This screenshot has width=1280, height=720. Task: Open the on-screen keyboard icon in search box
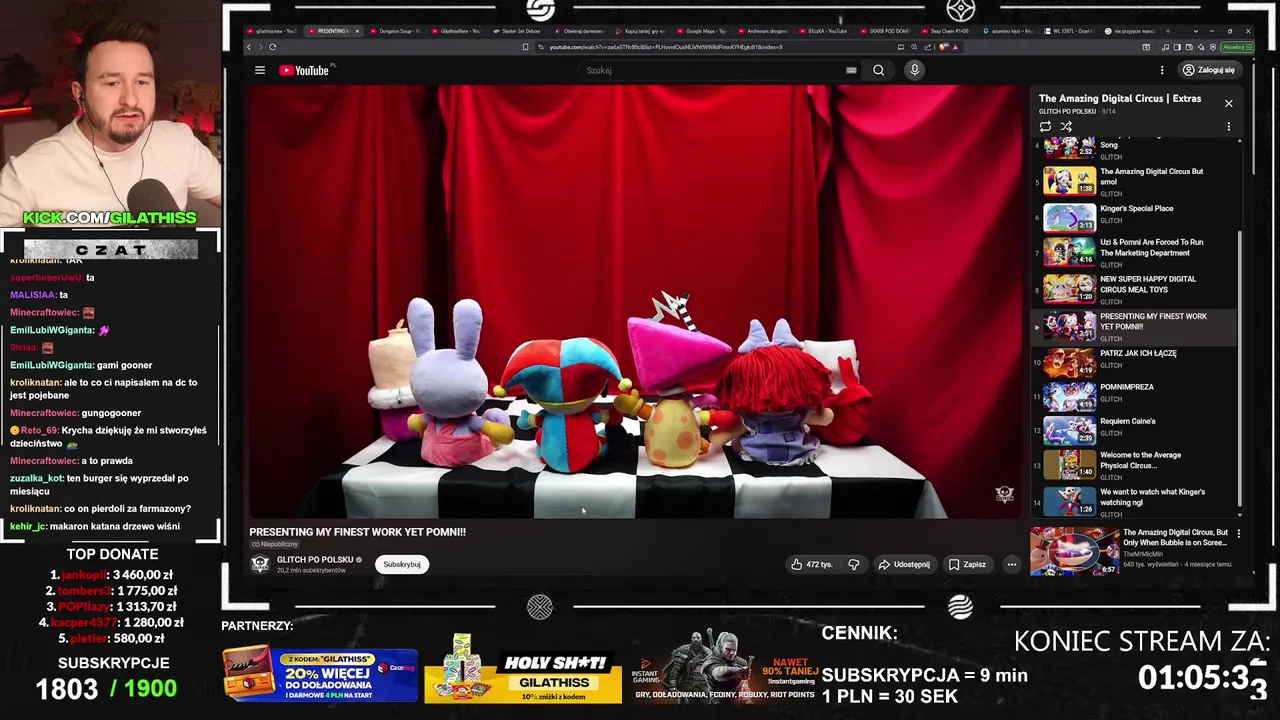click(851, 70)
